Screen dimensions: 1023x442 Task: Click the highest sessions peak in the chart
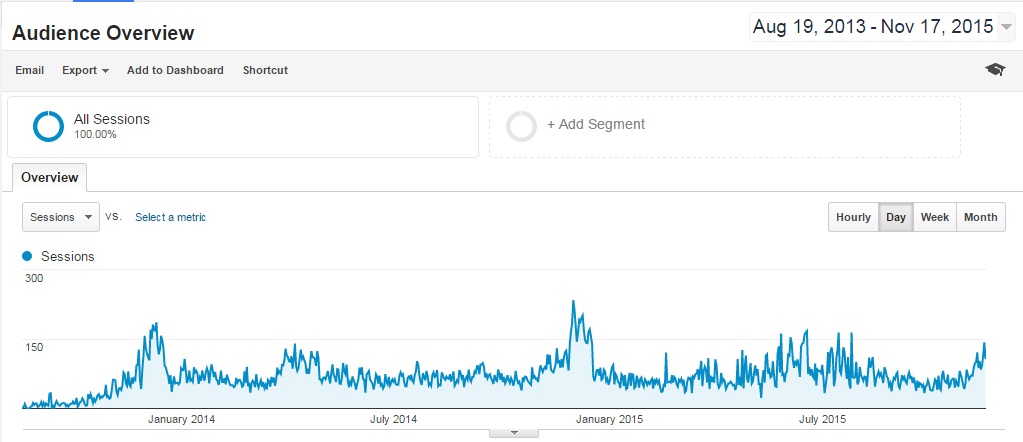[573, 302]
